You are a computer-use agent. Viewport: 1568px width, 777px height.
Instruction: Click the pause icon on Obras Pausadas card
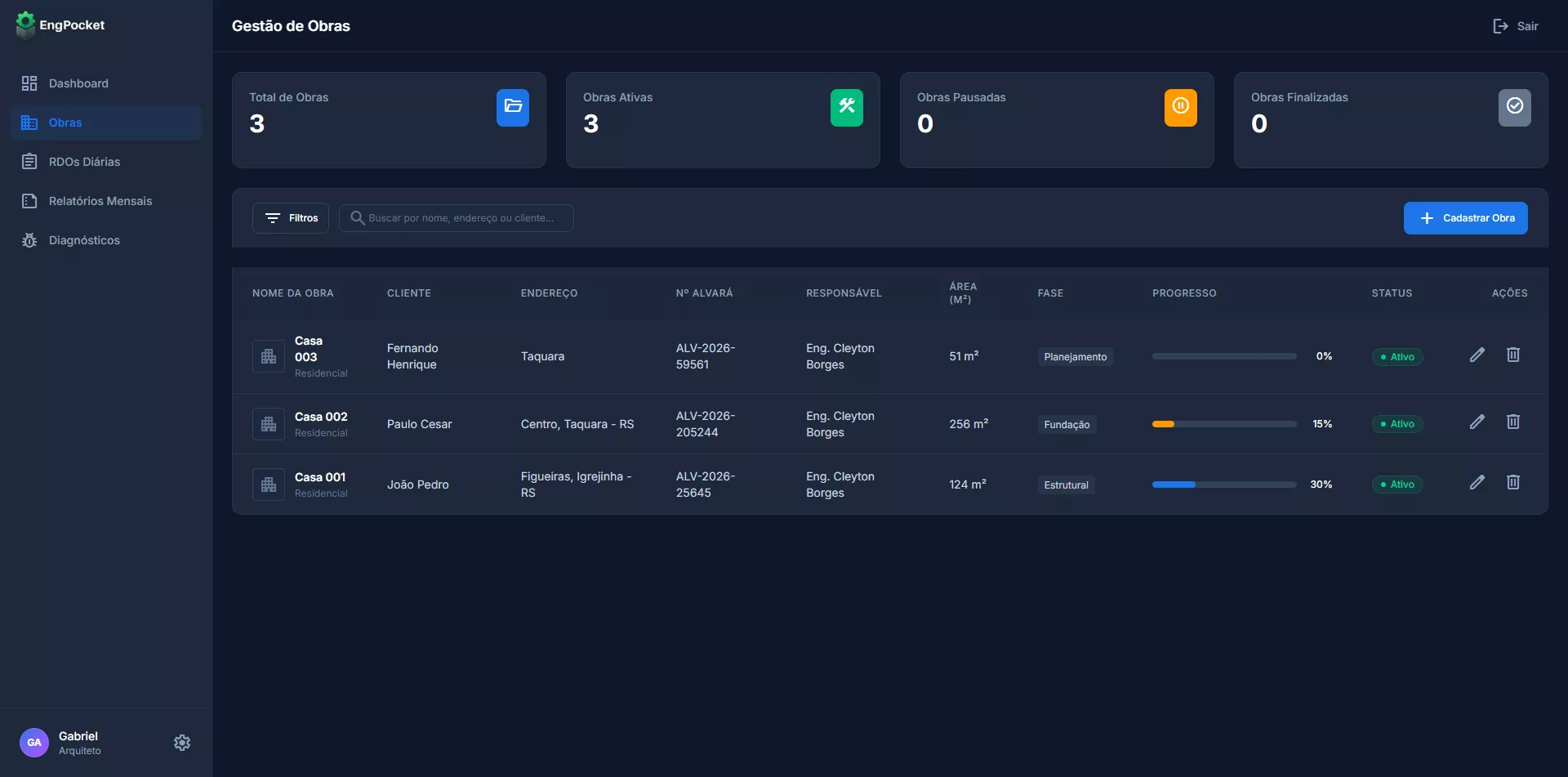tap(1180, 107)
